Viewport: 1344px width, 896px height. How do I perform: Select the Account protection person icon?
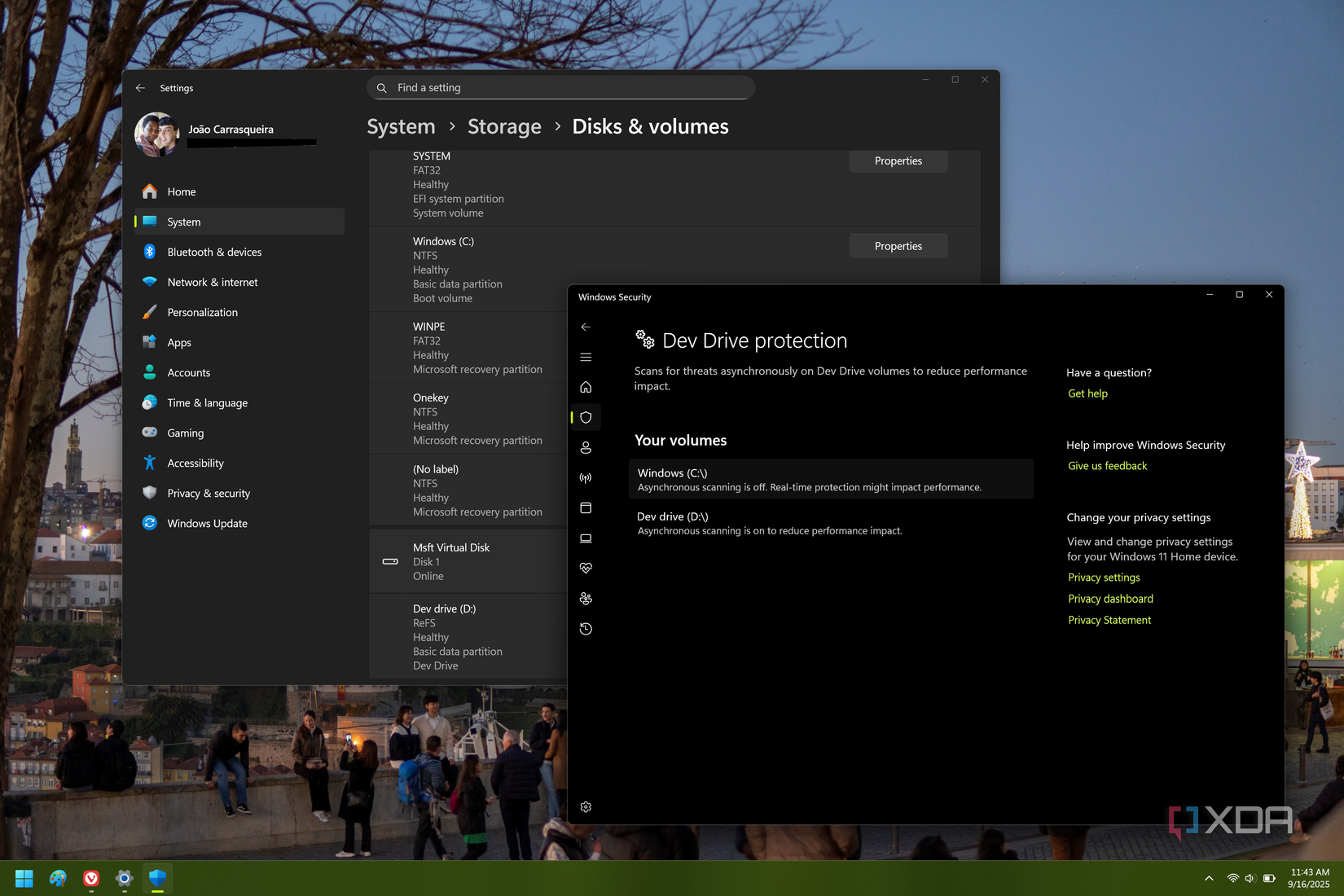click(x=585, y=447)
